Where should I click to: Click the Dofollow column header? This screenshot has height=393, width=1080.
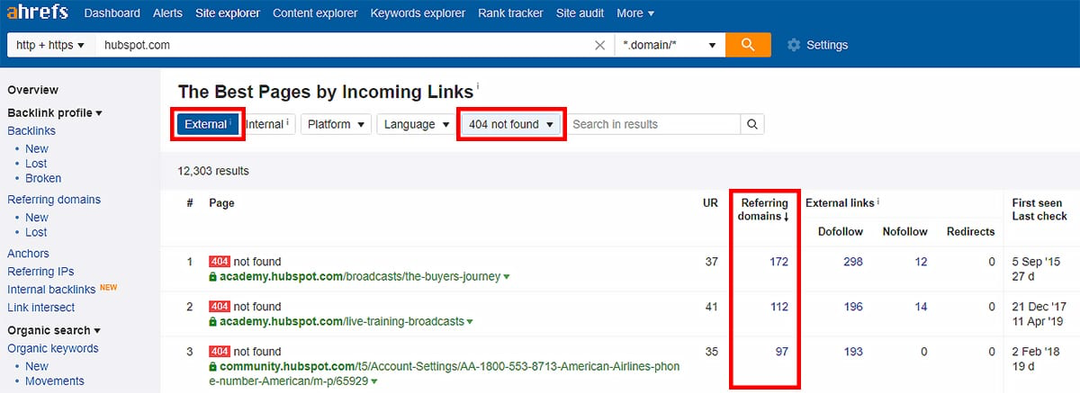click(x=840, y=232)
